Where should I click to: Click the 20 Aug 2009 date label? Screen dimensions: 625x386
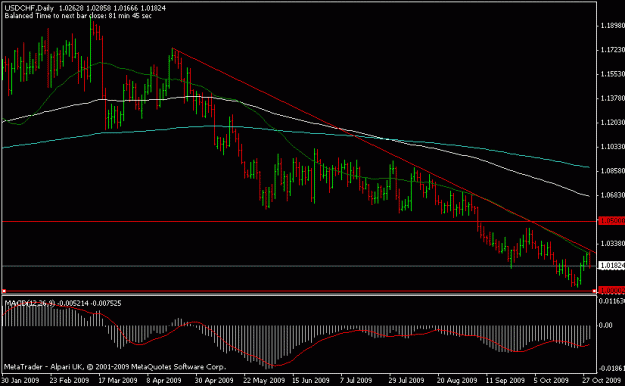(x=457, y=380)
